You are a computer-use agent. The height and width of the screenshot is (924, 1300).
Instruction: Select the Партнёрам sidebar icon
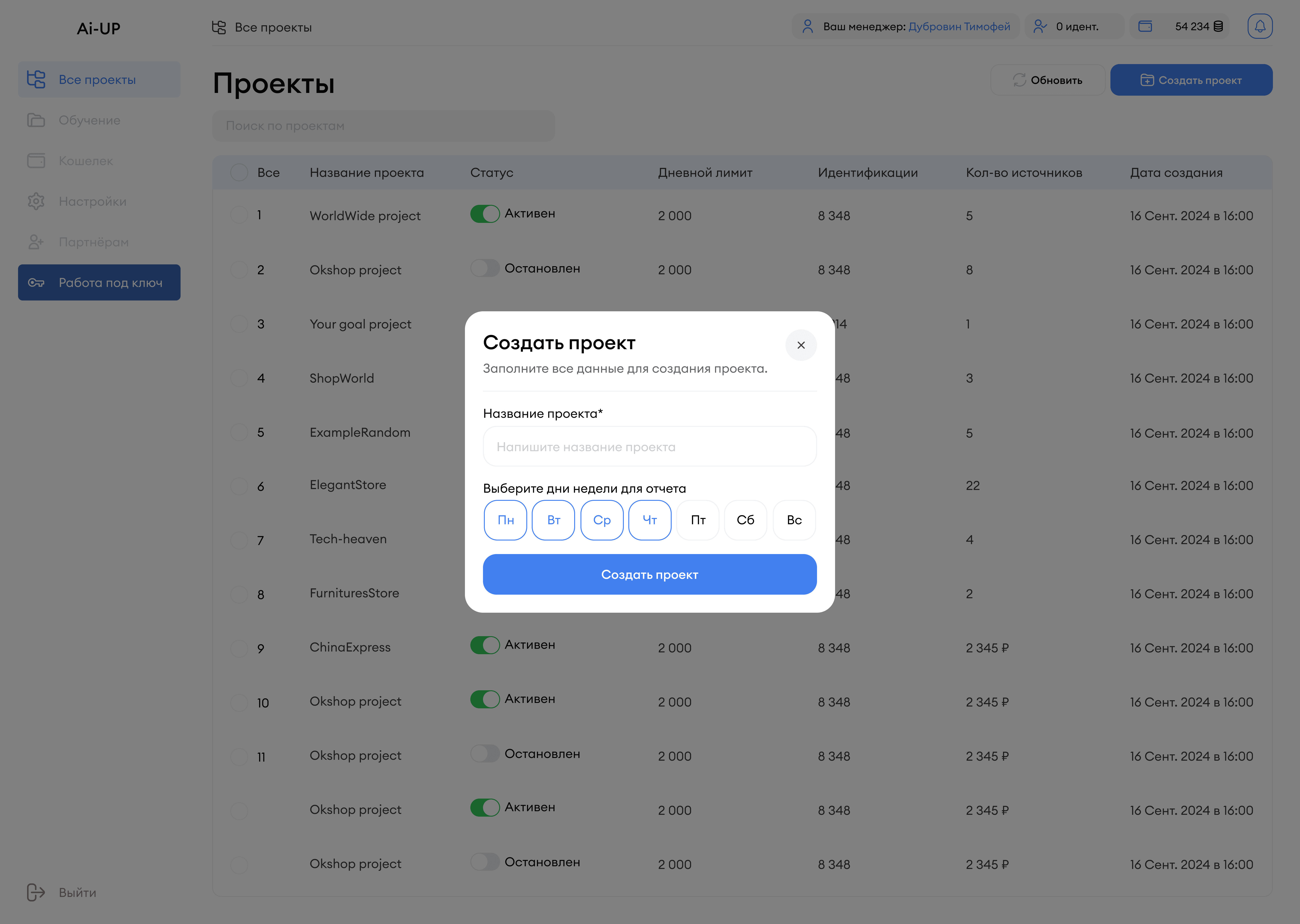(x=36, y=242)
